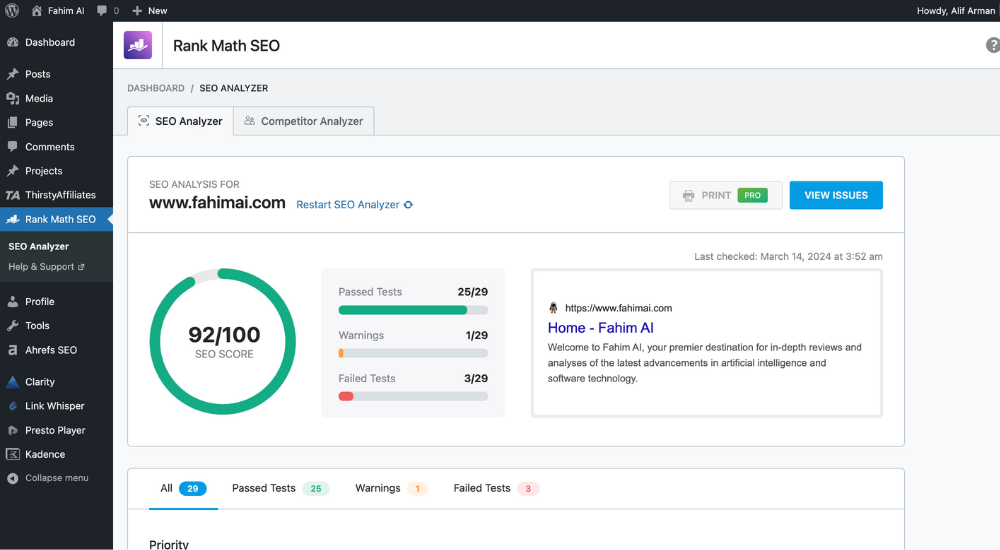1000x550 pixels.
Task: Click the Profile user icon in sidebar
Action: (x=12, y=302)
